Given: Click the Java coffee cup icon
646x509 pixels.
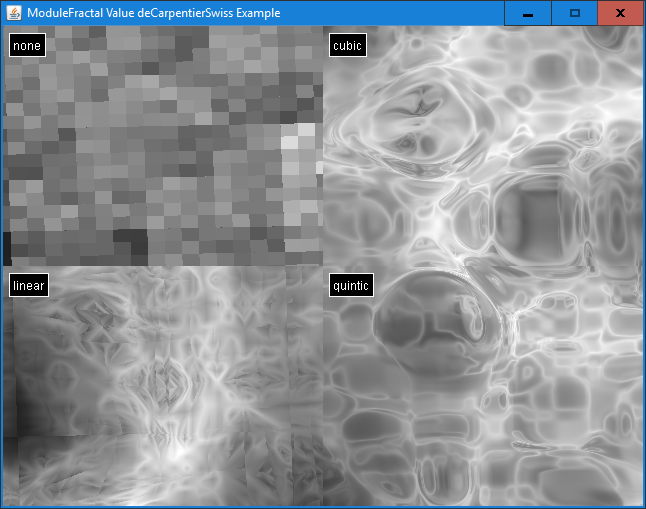Looking at the screenshot, I should click(x=13, y=13).
